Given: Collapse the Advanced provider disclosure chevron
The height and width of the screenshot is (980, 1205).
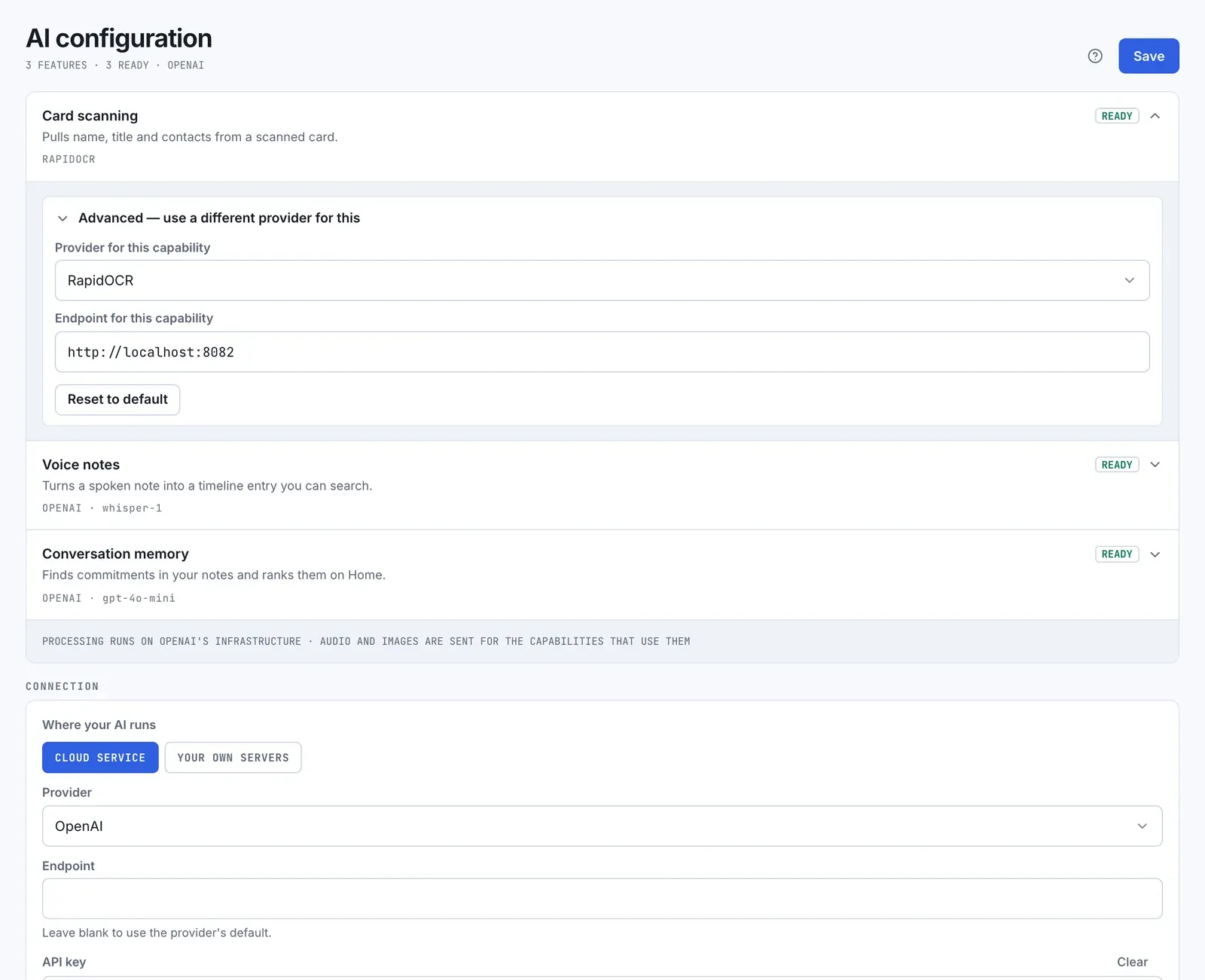Looking at the screenshot, I should pos(63,218).
